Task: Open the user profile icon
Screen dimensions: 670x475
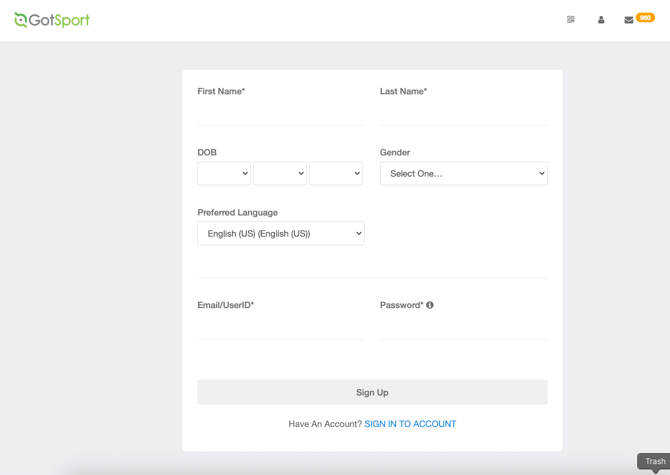Action: point(601,20)
